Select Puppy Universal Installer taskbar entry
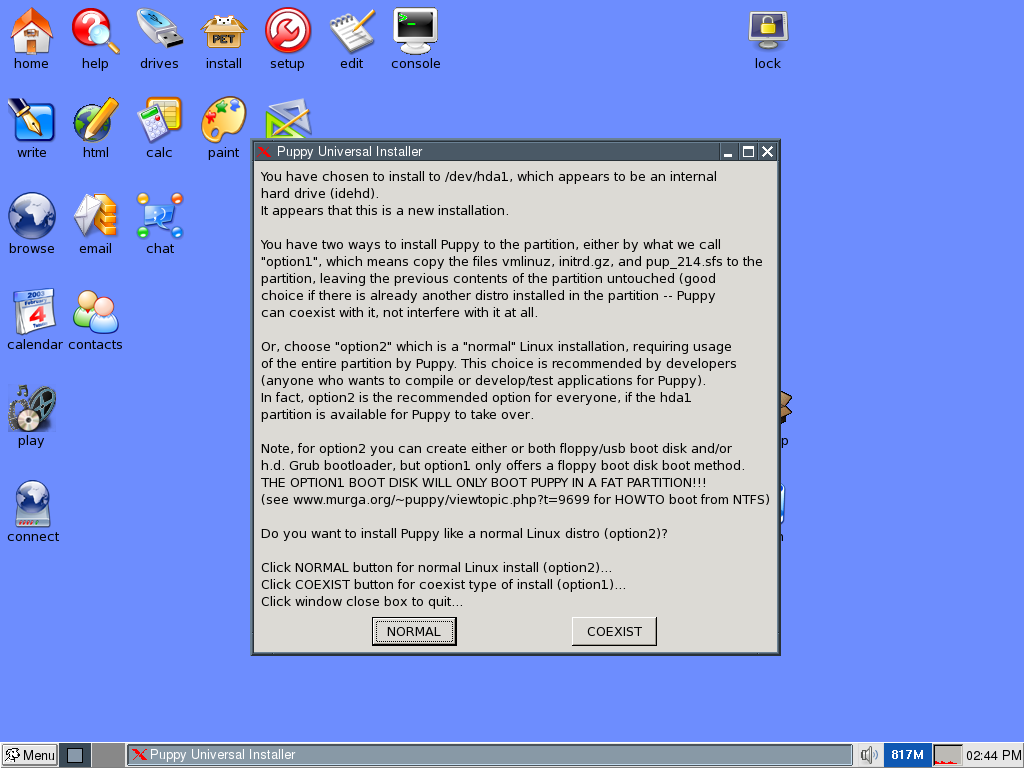1024x768 pixels. click(x=489, y=755)
